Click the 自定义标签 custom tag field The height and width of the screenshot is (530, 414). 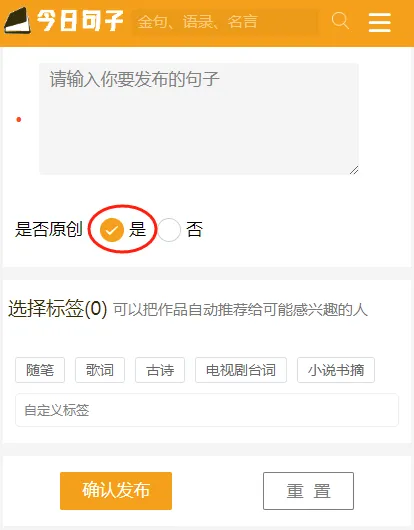(207, 410)
